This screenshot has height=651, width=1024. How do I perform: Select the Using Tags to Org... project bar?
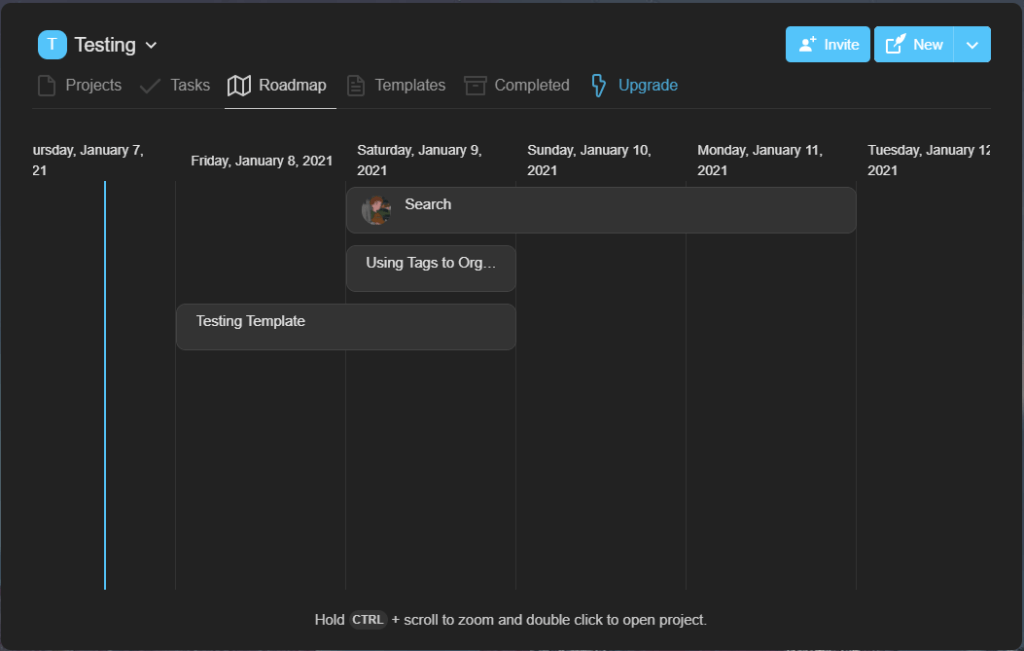pos(431,268)
